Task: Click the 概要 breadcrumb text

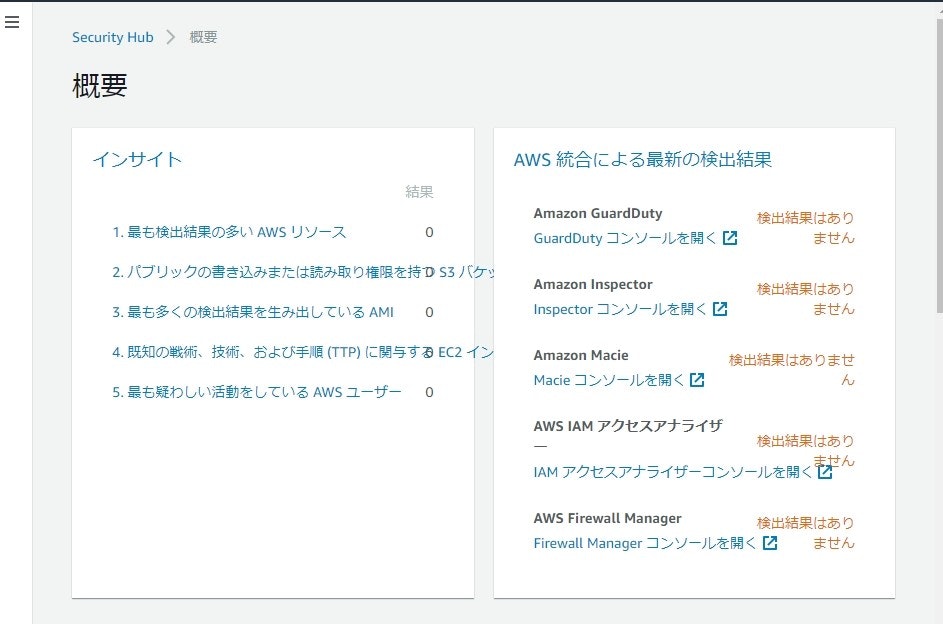Action: tap(203, 37)
